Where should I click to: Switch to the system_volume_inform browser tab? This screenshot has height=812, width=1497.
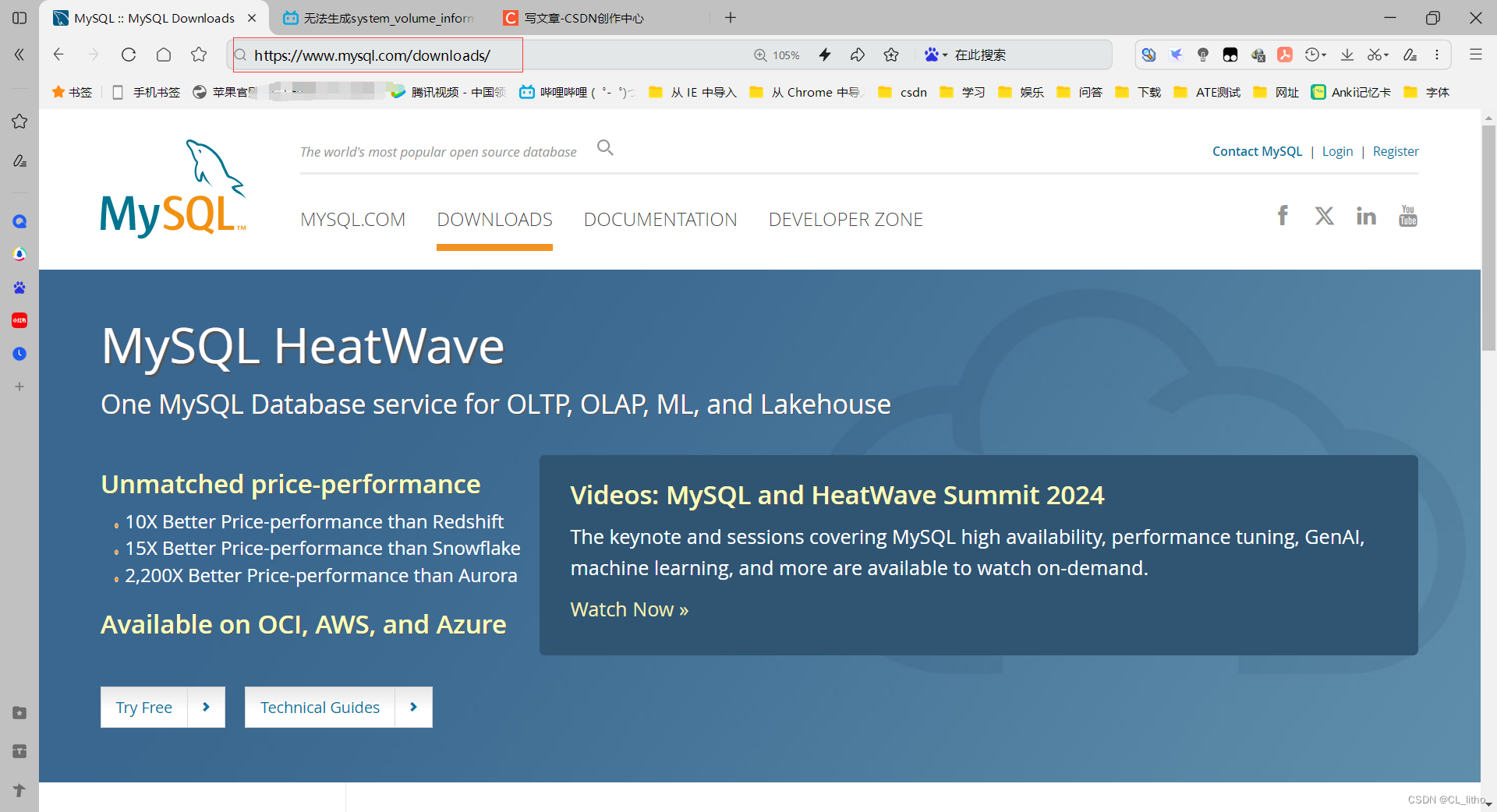pos(379,18)
